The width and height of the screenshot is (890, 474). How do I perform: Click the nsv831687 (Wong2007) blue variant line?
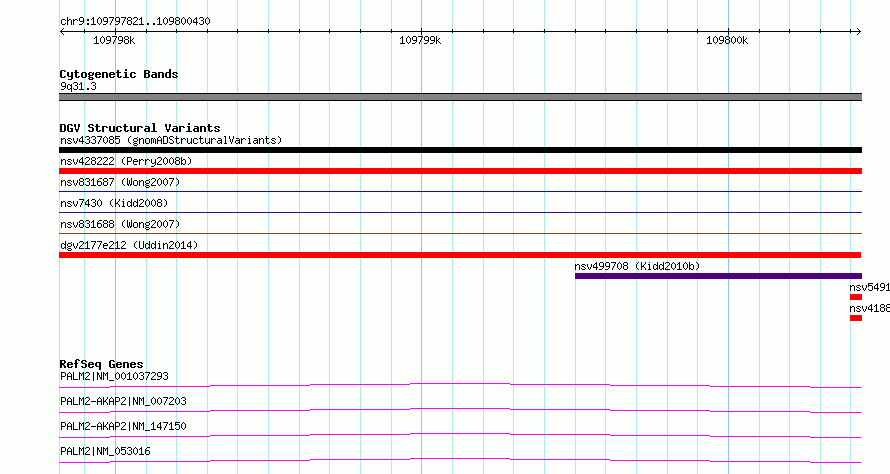(x=460, y=192)
